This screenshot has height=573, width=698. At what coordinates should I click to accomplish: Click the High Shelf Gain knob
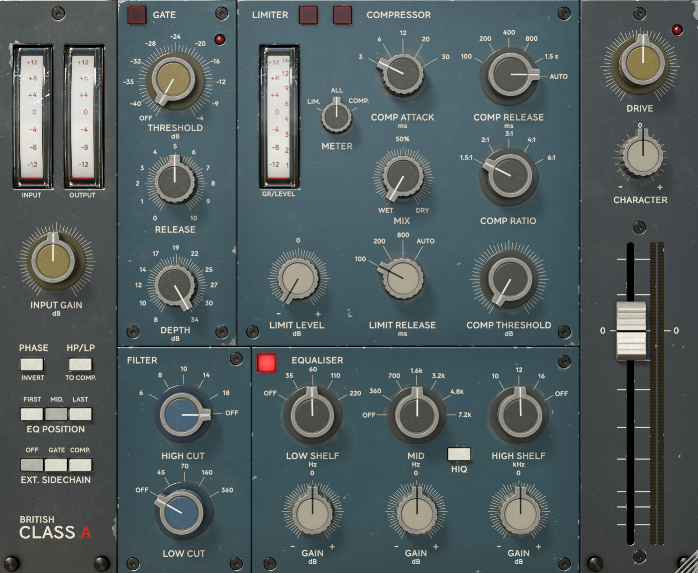(519, 513)
